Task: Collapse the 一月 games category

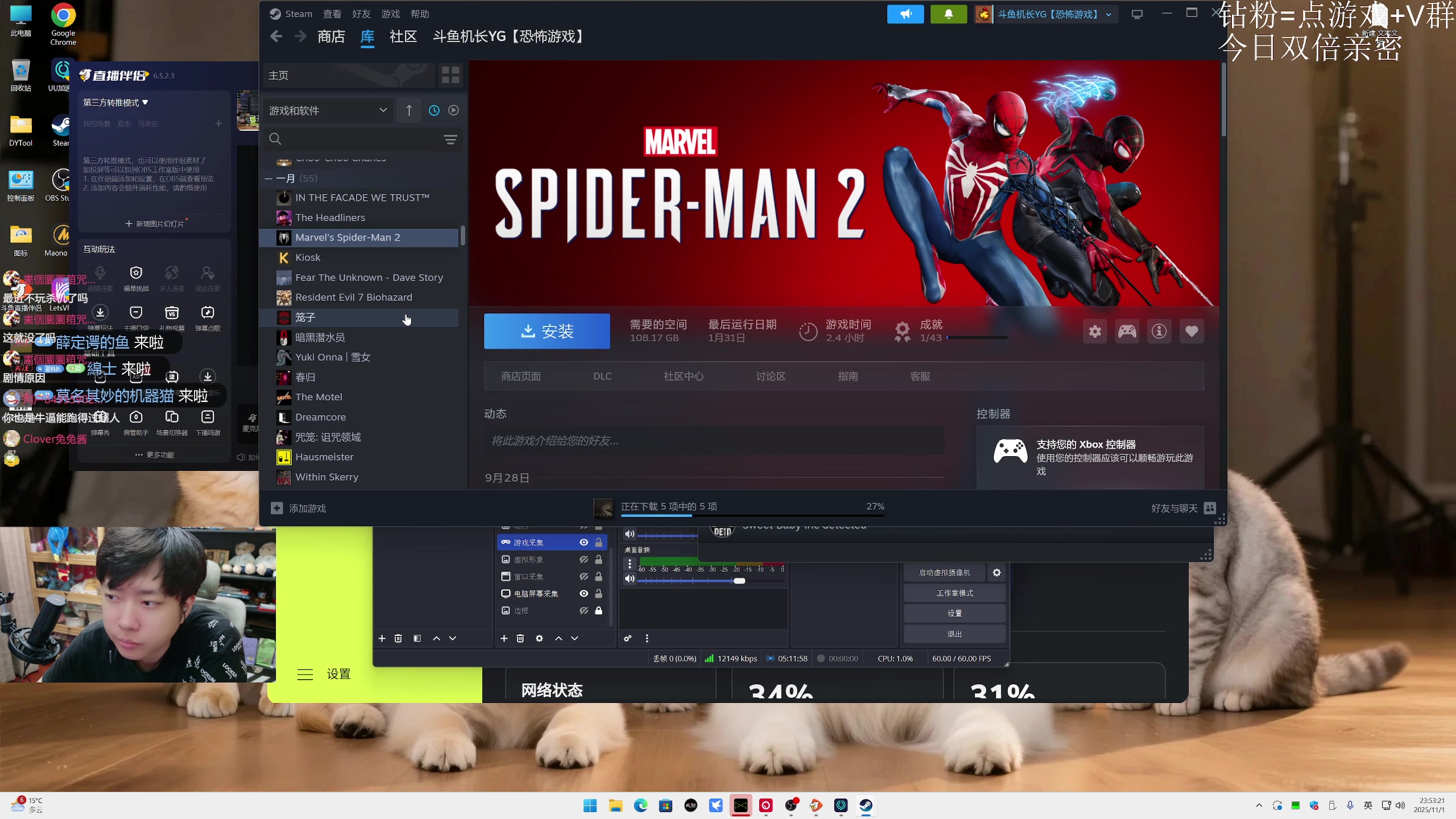Action: pos(268,179)
